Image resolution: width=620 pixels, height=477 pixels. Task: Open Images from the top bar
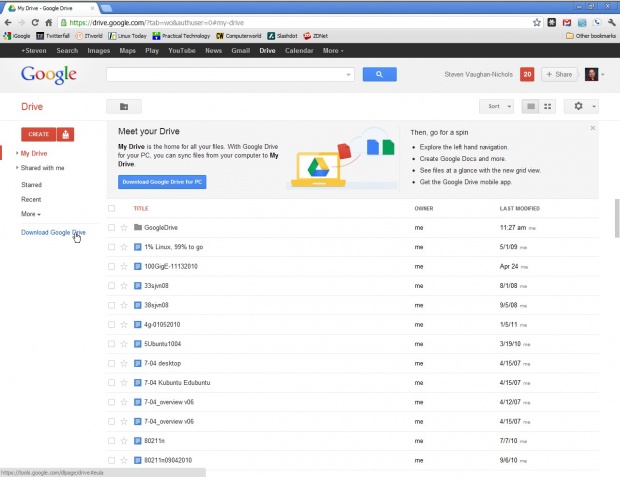tap(98, 51)
